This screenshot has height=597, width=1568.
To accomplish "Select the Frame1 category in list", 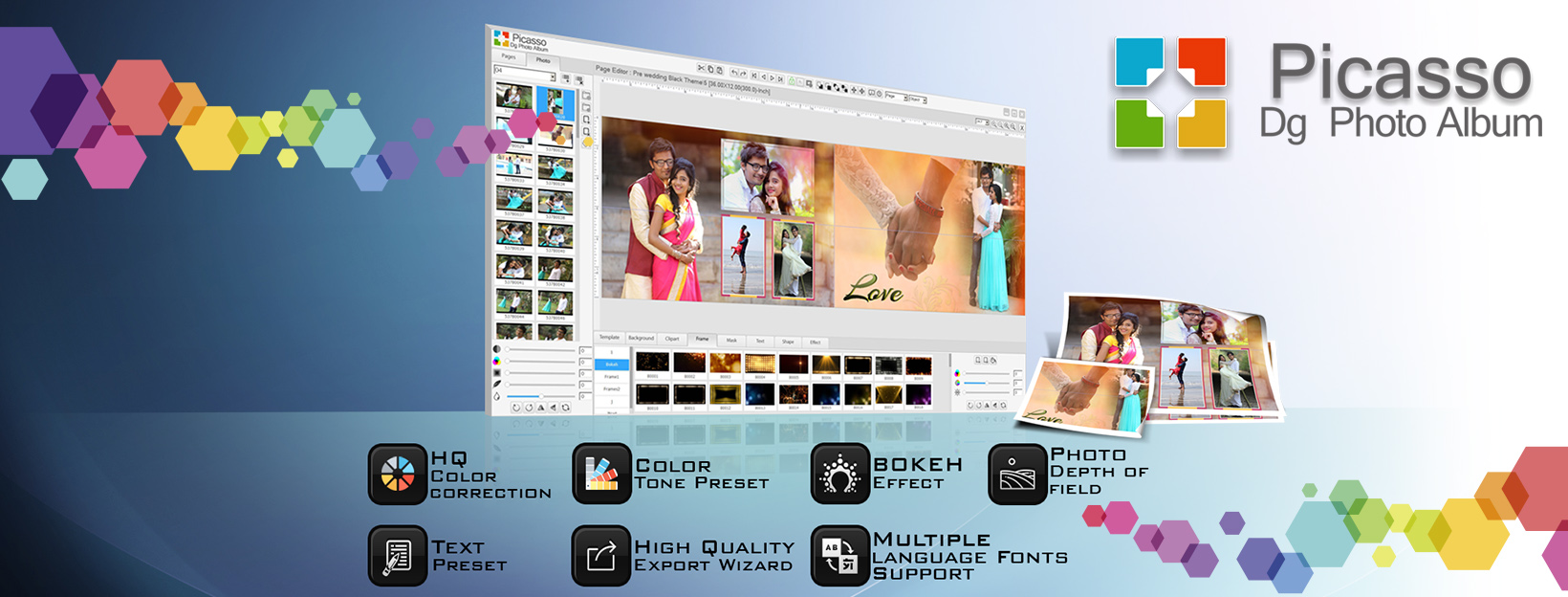I will click(x=611, y=377).
